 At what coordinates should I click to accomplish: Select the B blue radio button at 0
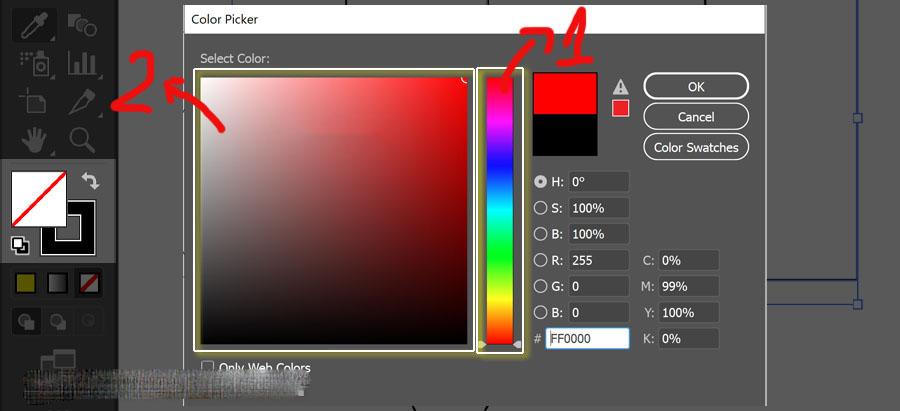[x=540, y=312]
